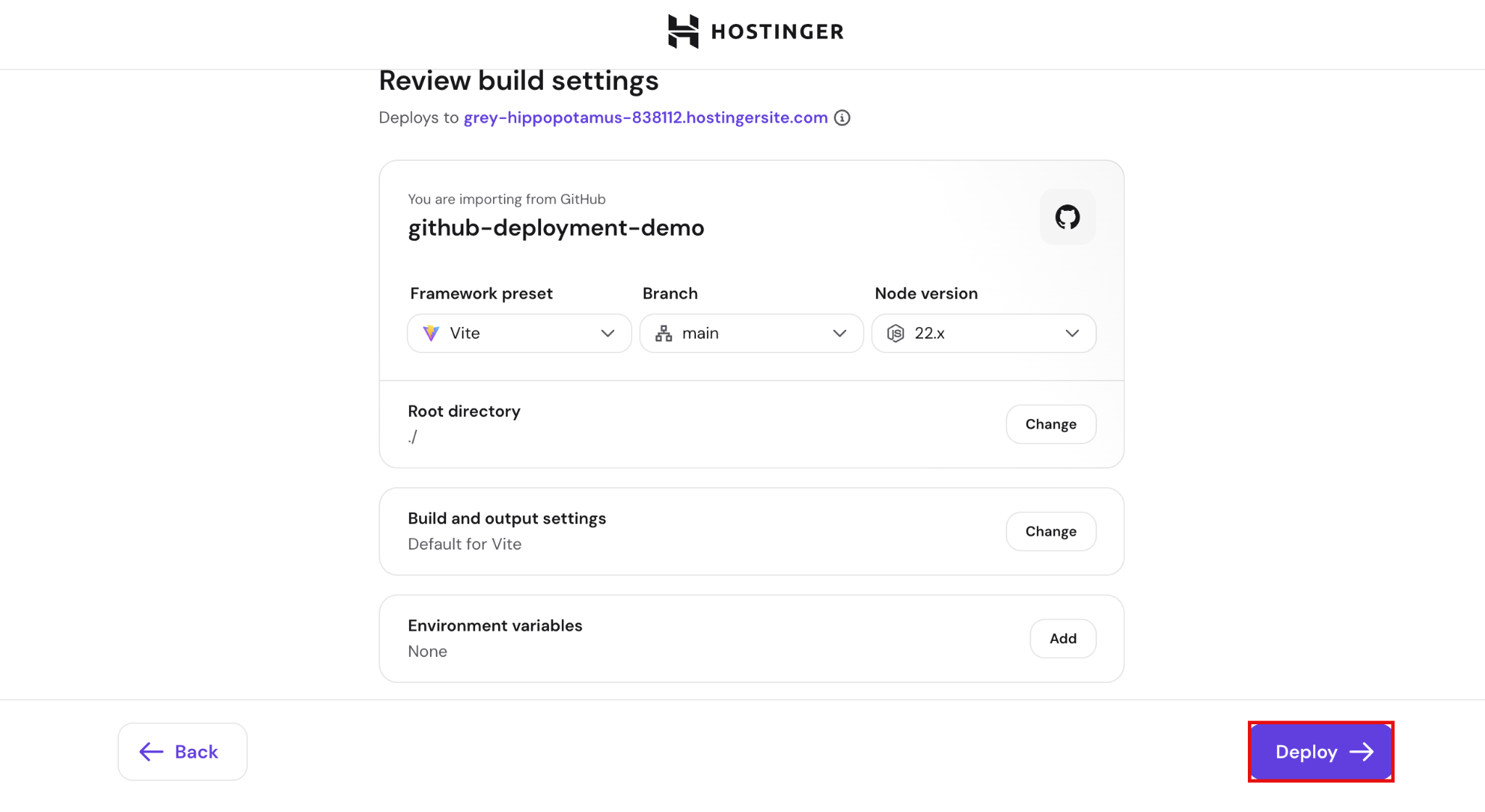Click the Review build settings heading
This screenshot has height=812, width=1485.
pyautogui.click(x=518, y=80)
